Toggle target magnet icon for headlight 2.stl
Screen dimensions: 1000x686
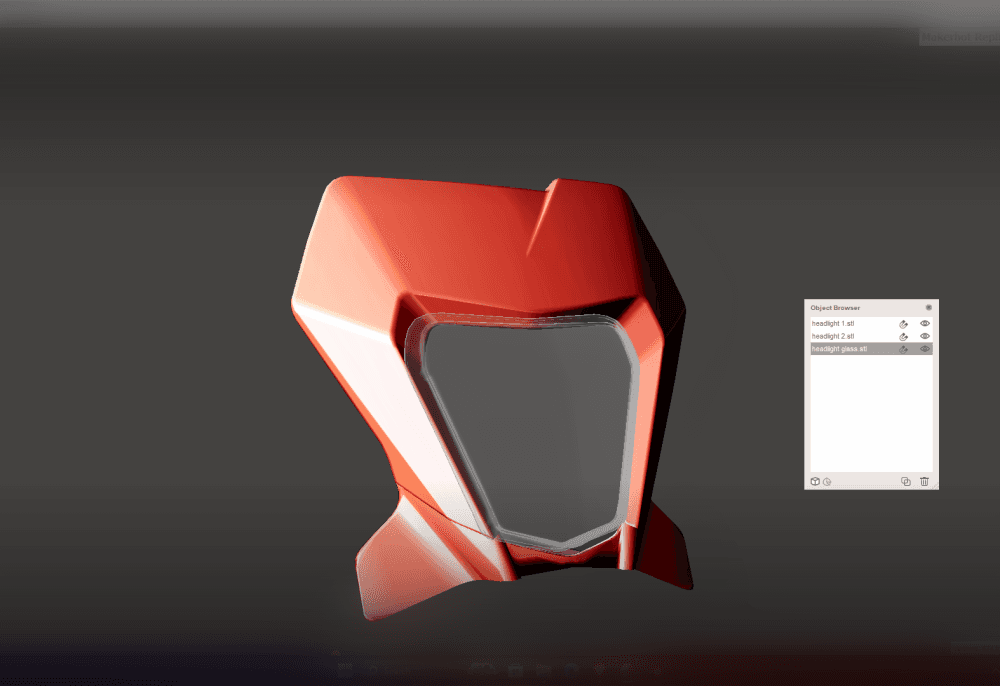[903, 336]
